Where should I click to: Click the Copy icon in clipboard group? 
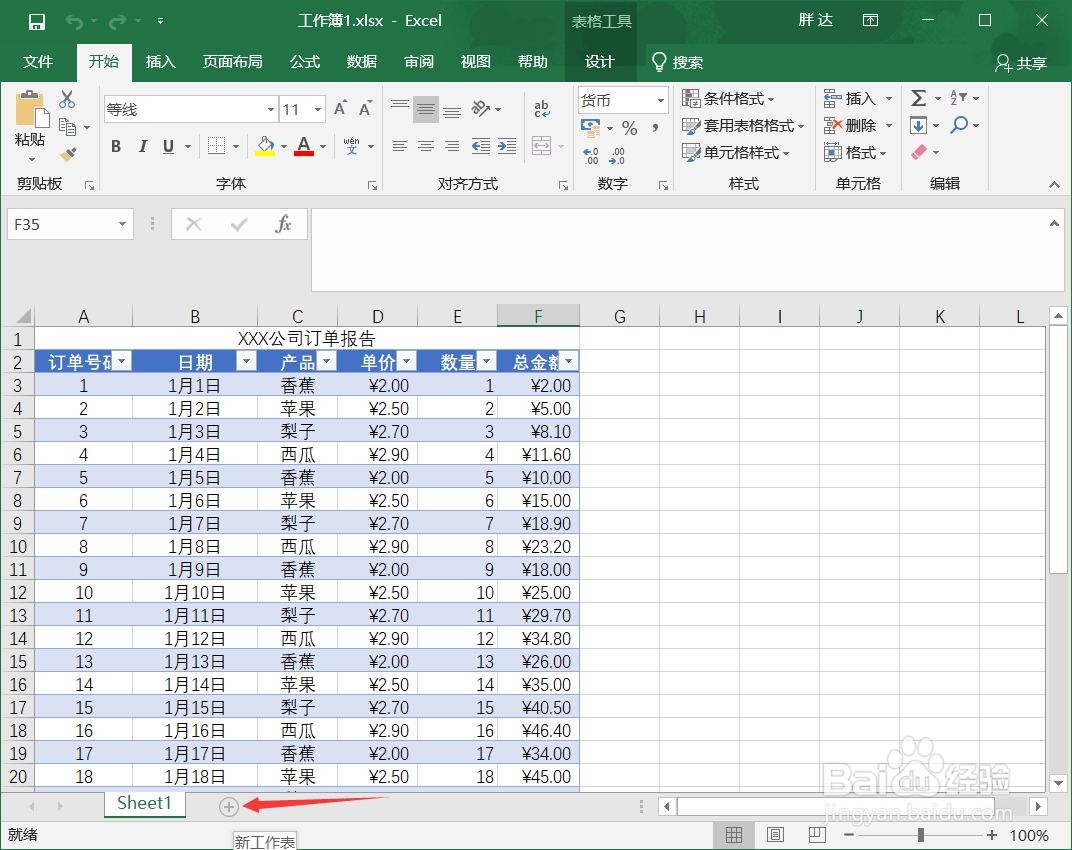[67, 127]
